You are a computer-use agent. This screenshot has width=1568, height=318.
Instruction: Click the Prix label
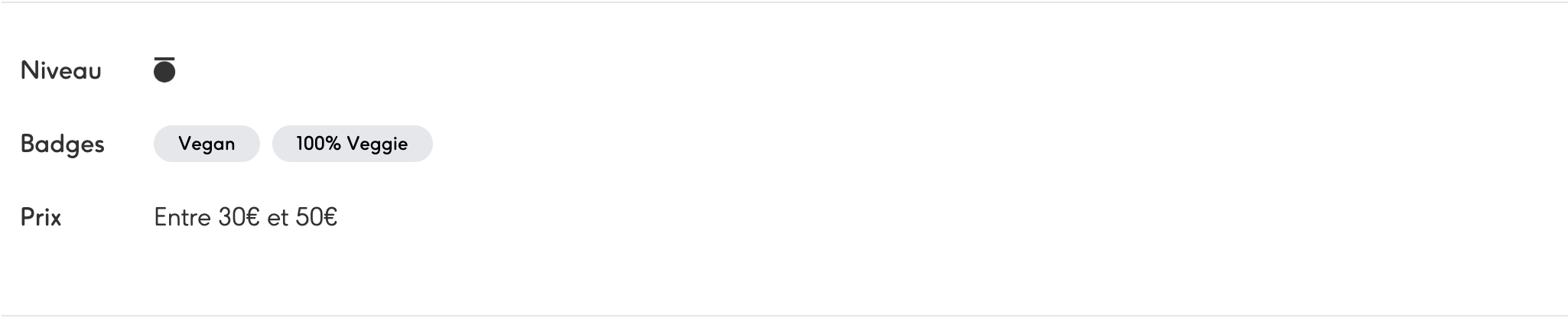pyautogui.click(x=41, y=217)
